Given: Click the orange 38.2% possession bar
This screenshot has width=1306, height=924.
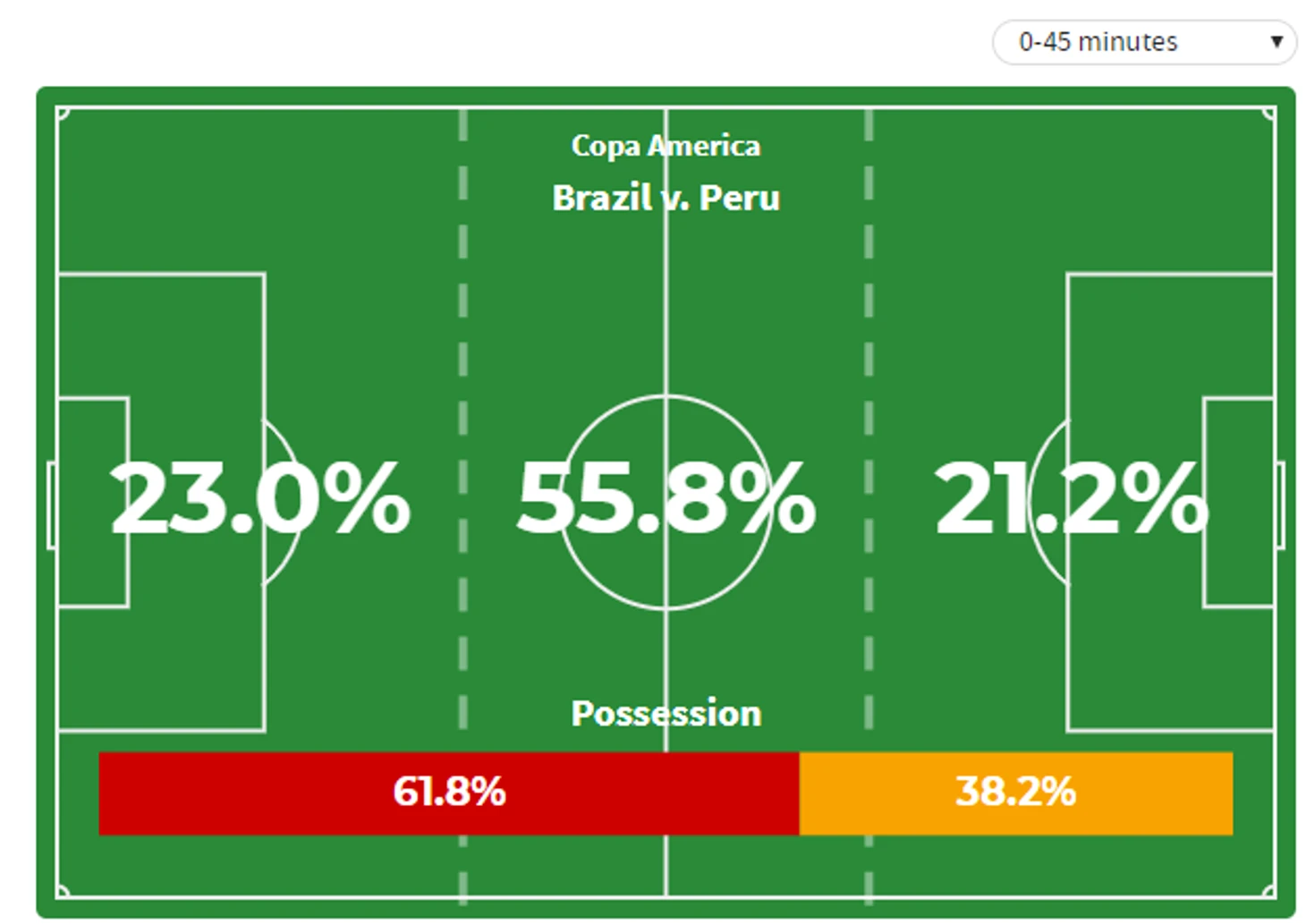Looking at the screenshot, I should pos(1016,793).
